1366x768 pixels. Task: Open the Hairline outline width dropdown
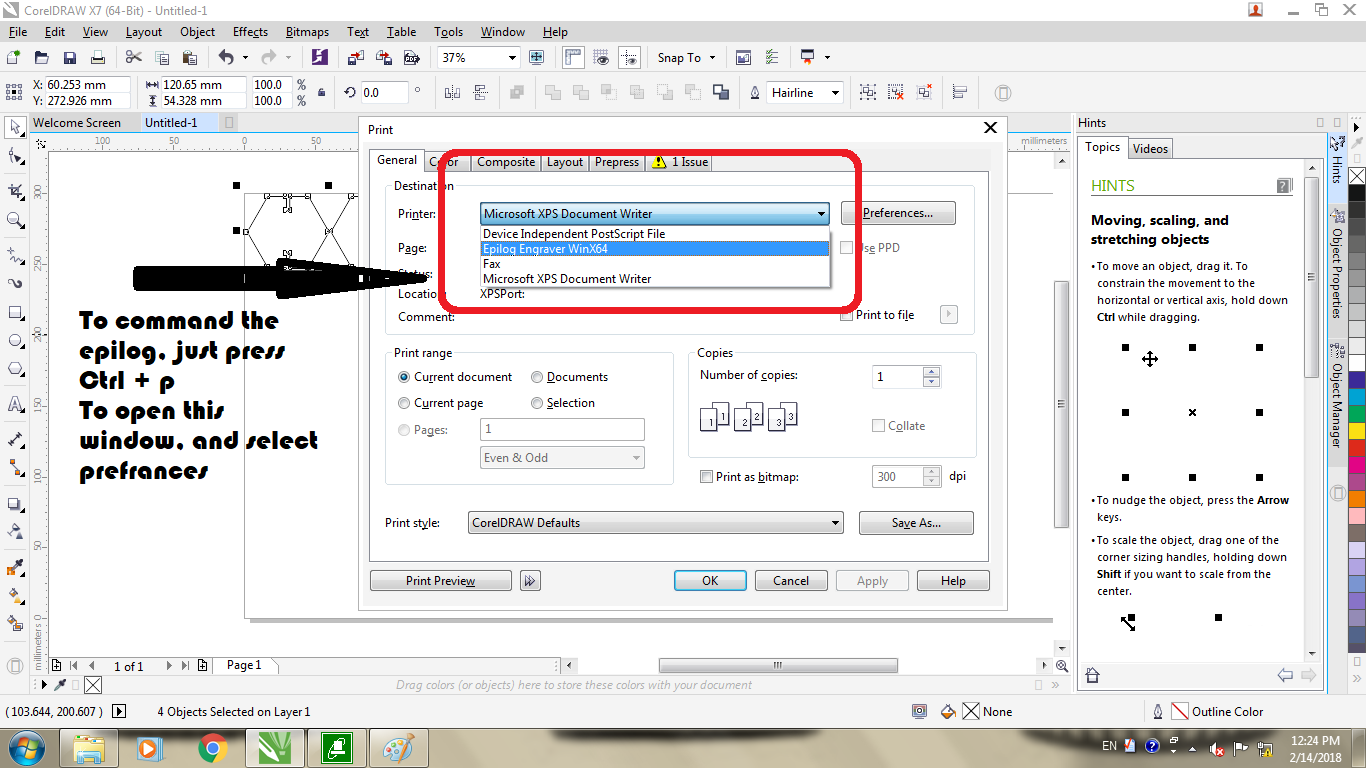pos(835,93)
